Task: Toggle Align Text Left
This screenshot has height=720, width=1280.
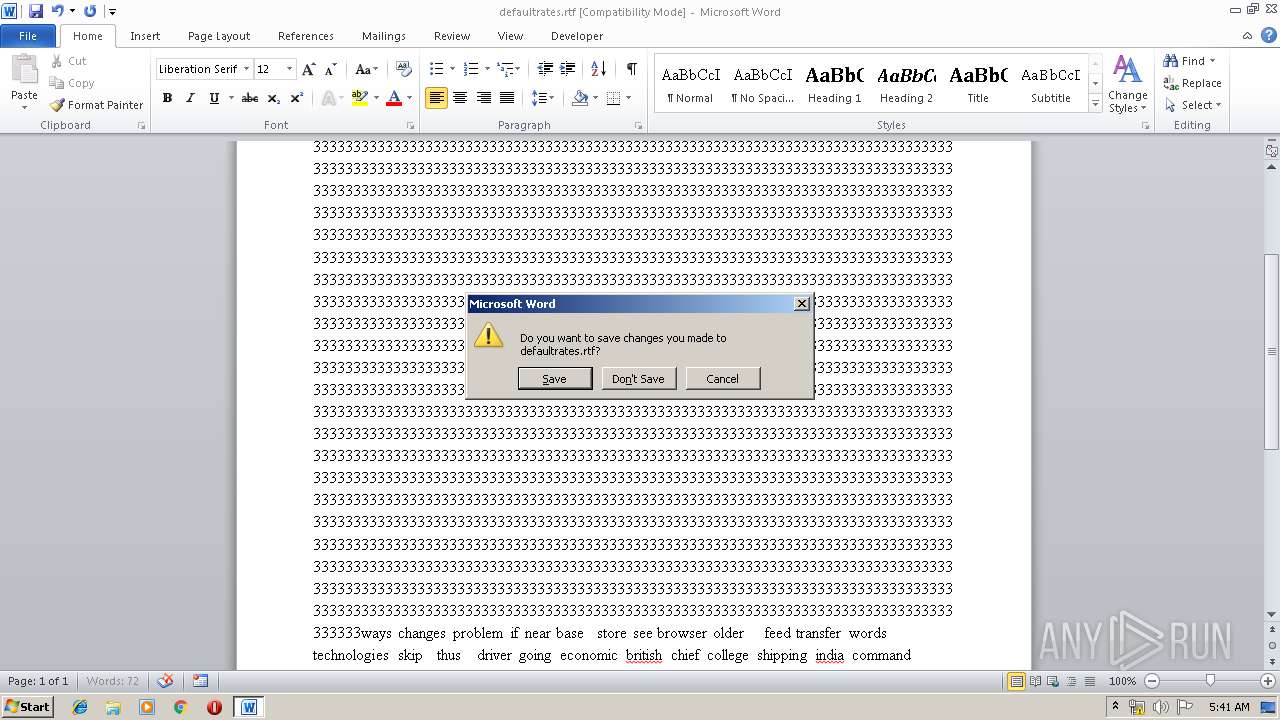Action: point(436,98)
